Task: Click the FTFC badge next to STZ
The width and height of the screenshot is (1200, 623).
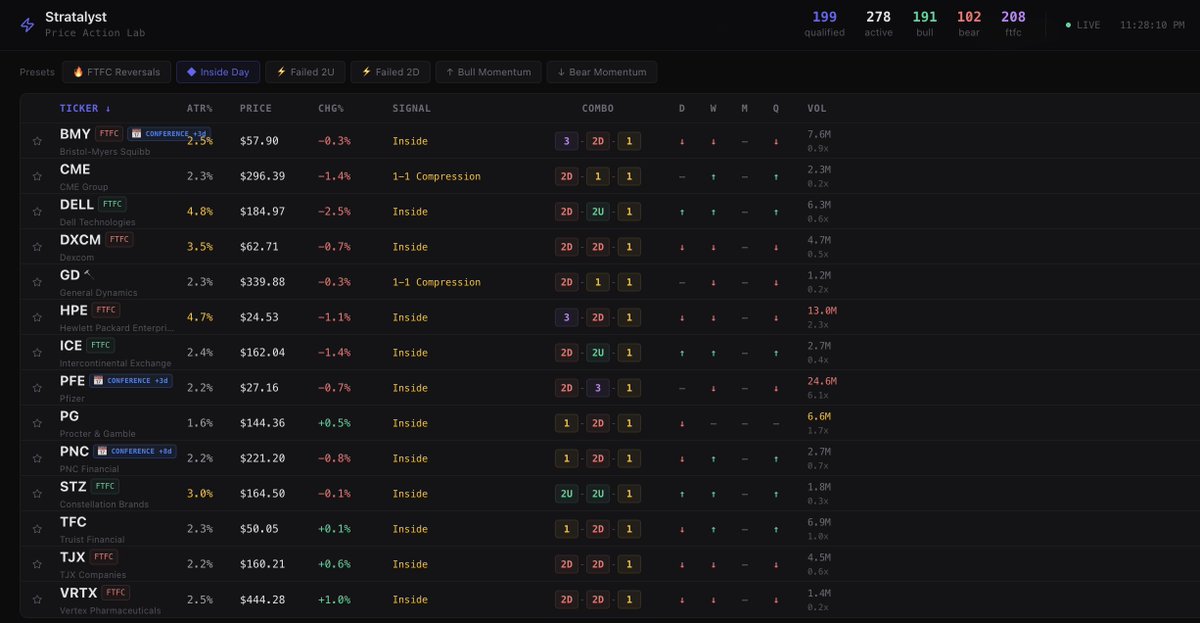Action: (x=105, y=486)
